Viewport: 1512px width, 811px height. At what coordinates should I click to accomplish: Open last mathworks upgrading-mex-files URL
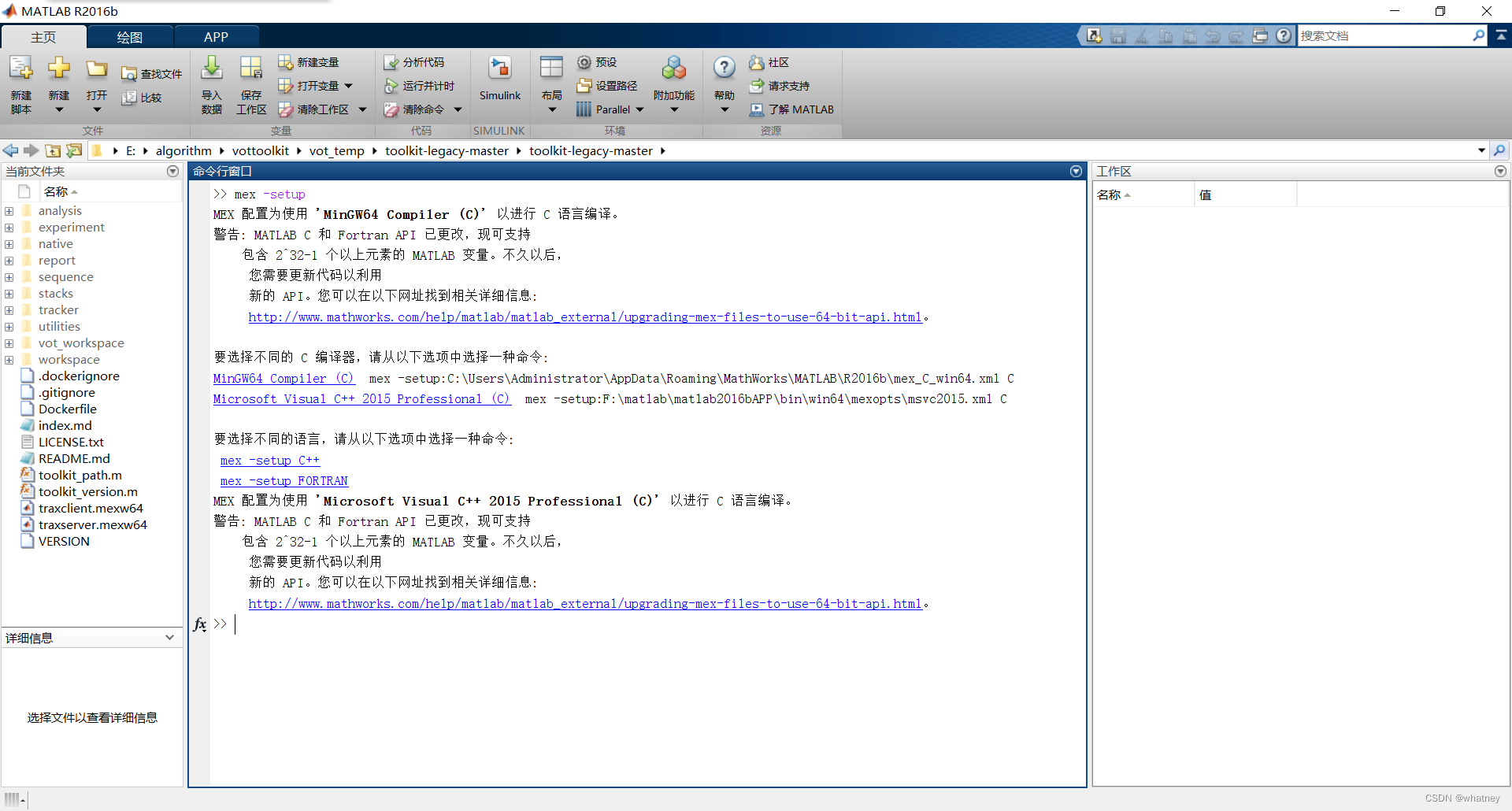(585, 604)
